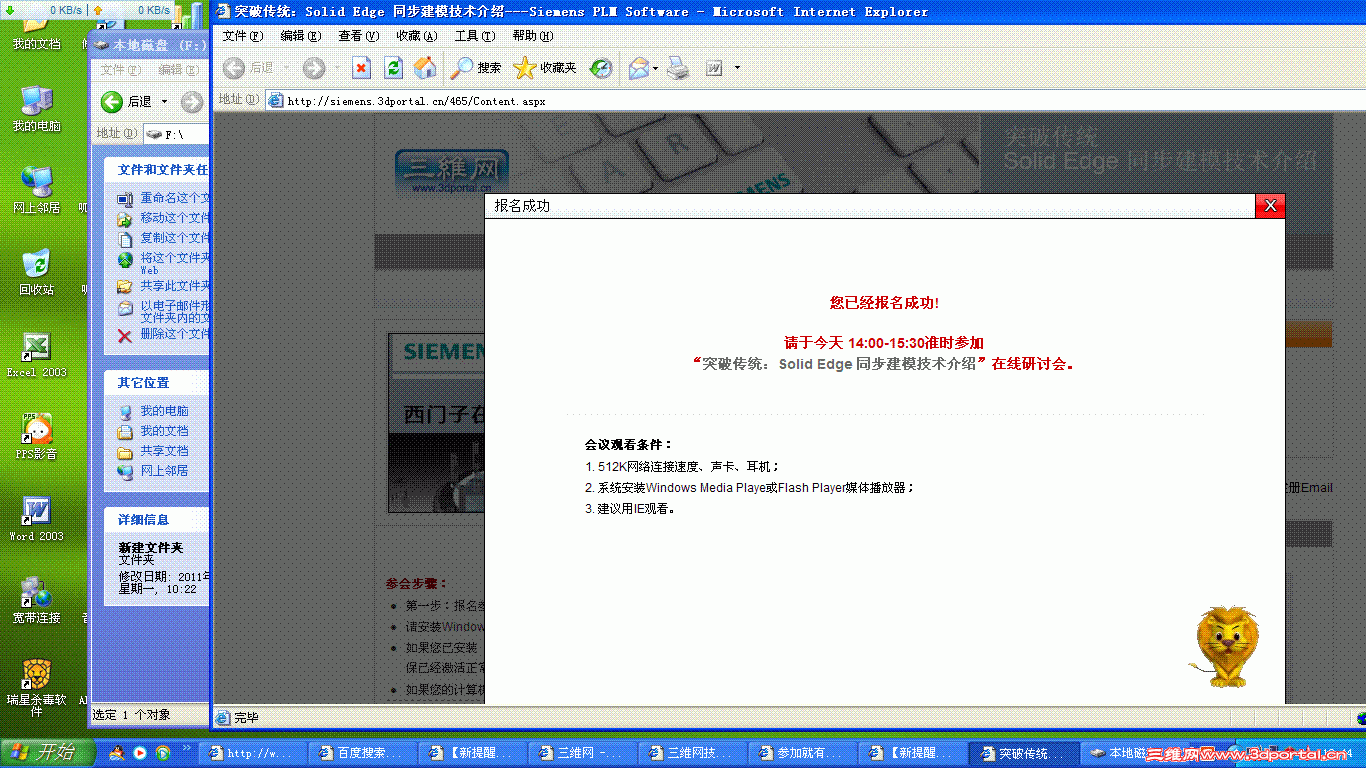Open Word 2003 desktop shortcut
1366x768 pixels.
point(37,518)
